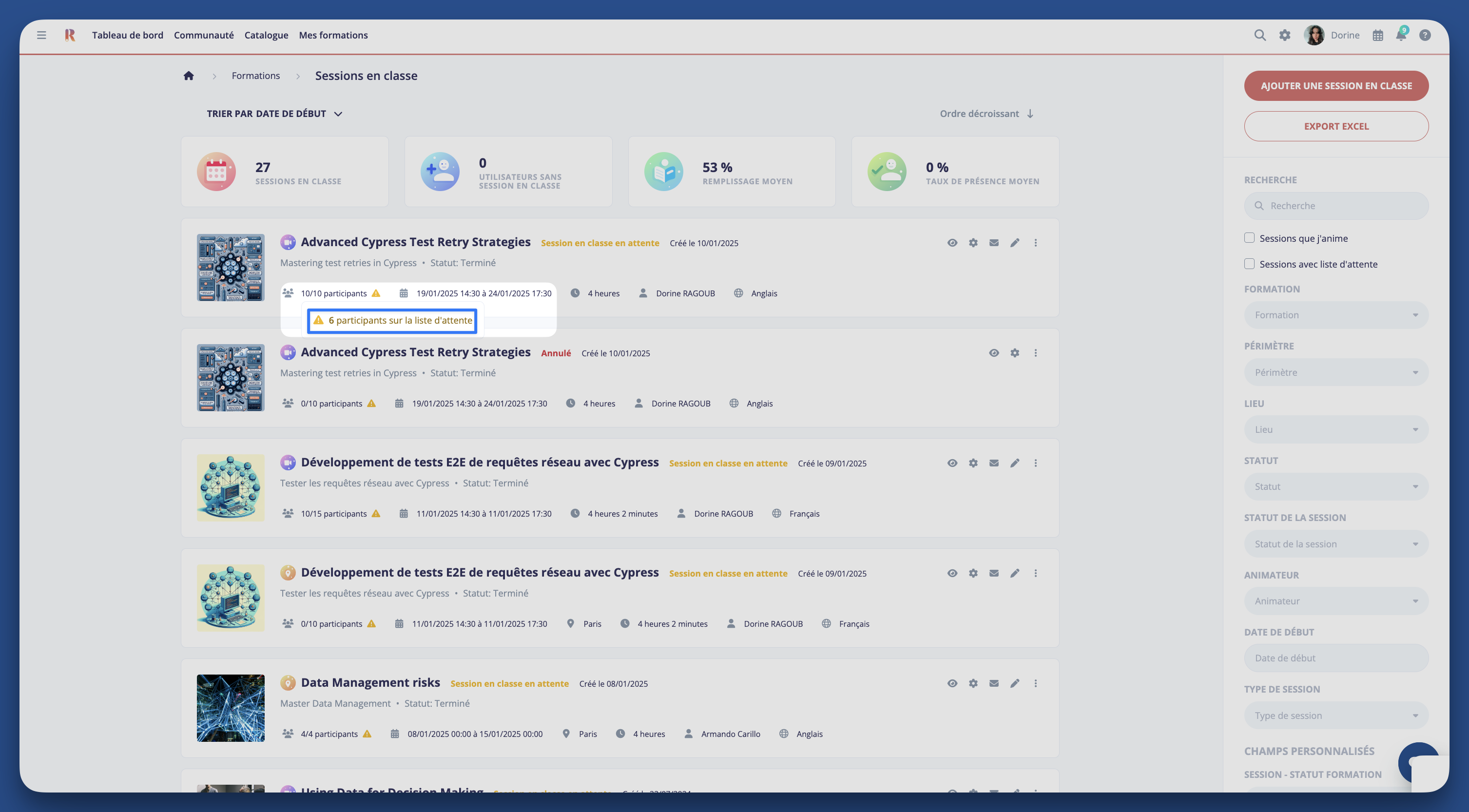The image size is (1469, 812).
Task: Open three-dot menu of first Advanced Cypress session
Action: (1036, 243)
